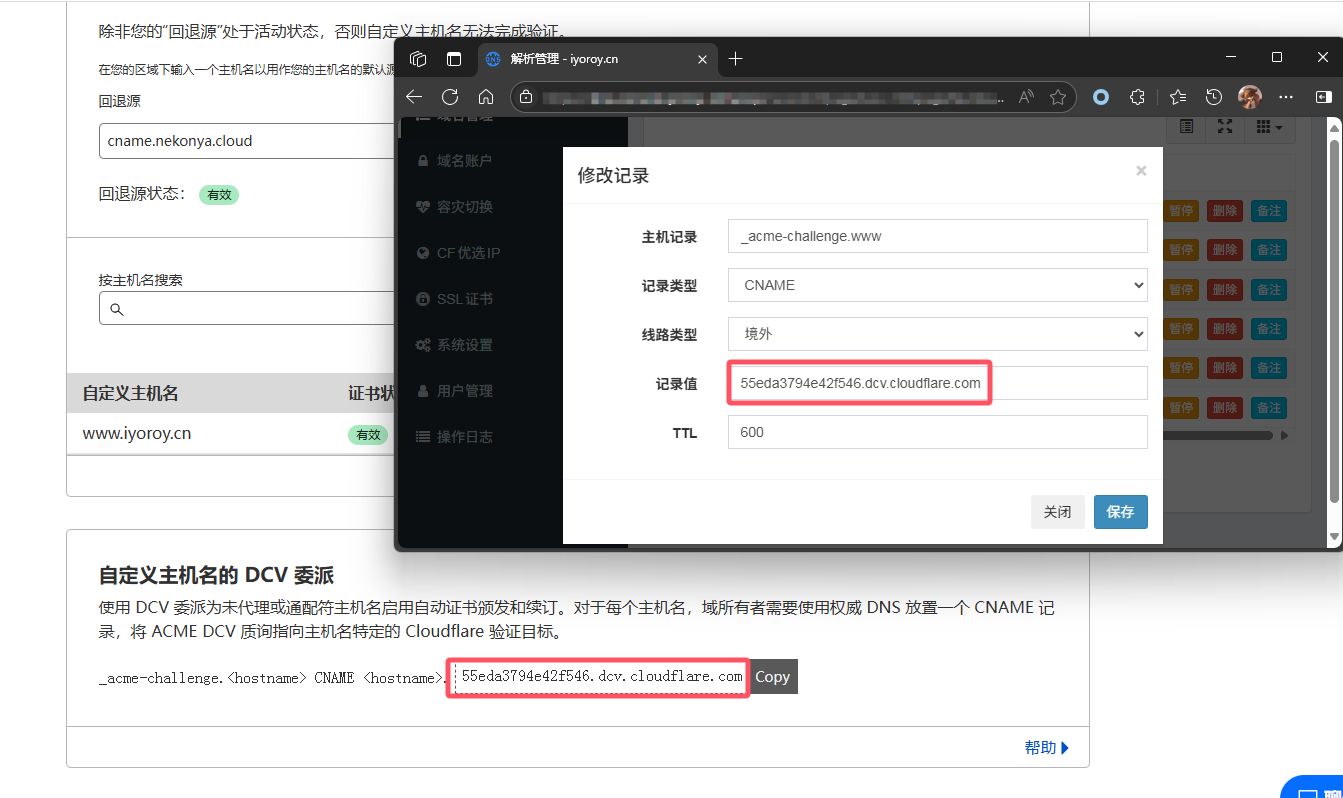
Task: Open the tab actions menu icon
Action: click(x=454, y=59)
